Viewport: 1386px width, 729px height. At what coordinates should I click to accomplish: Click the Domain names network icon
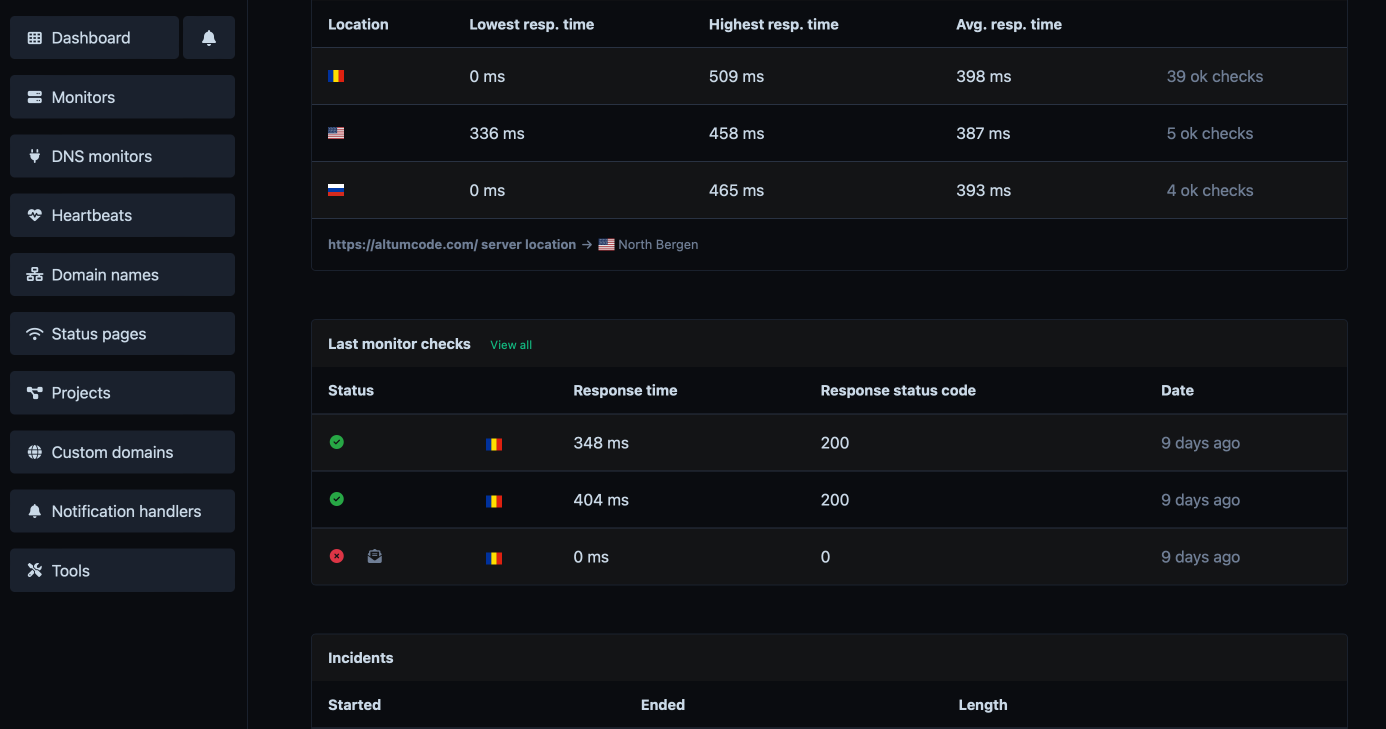click(35, 275)
